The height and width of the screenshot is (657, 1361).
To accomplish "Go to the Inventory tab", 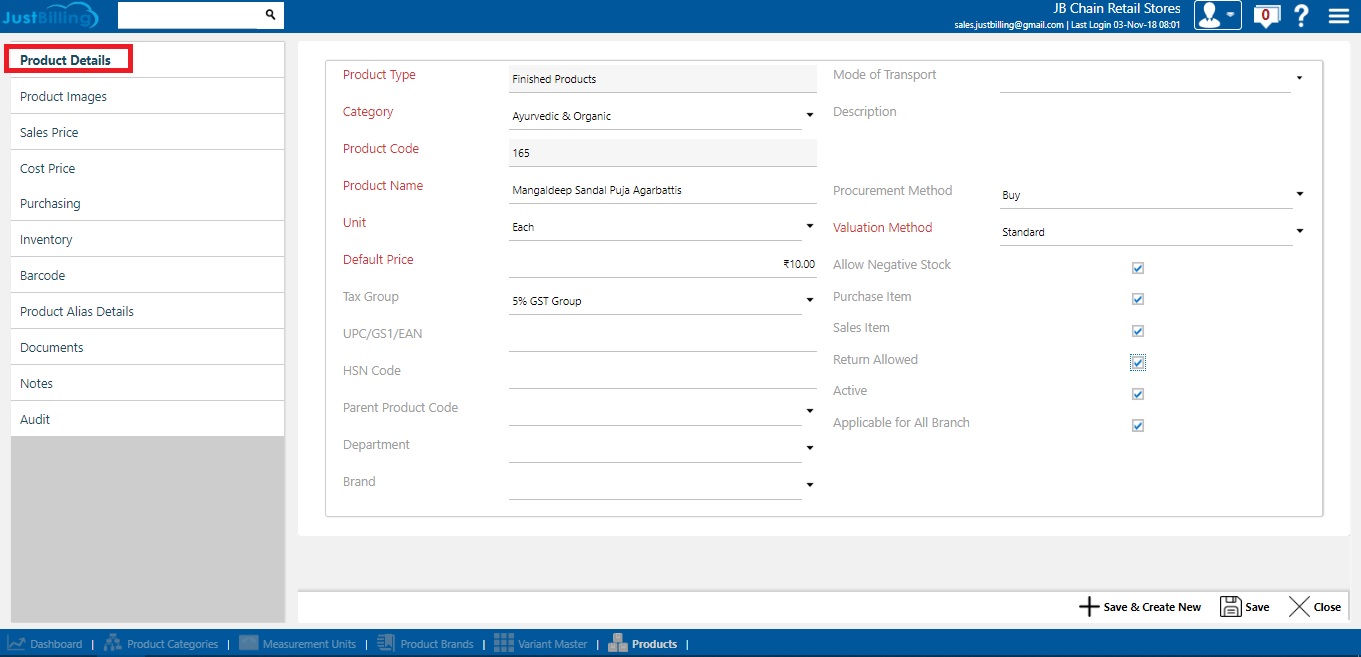I will [147, 240].
